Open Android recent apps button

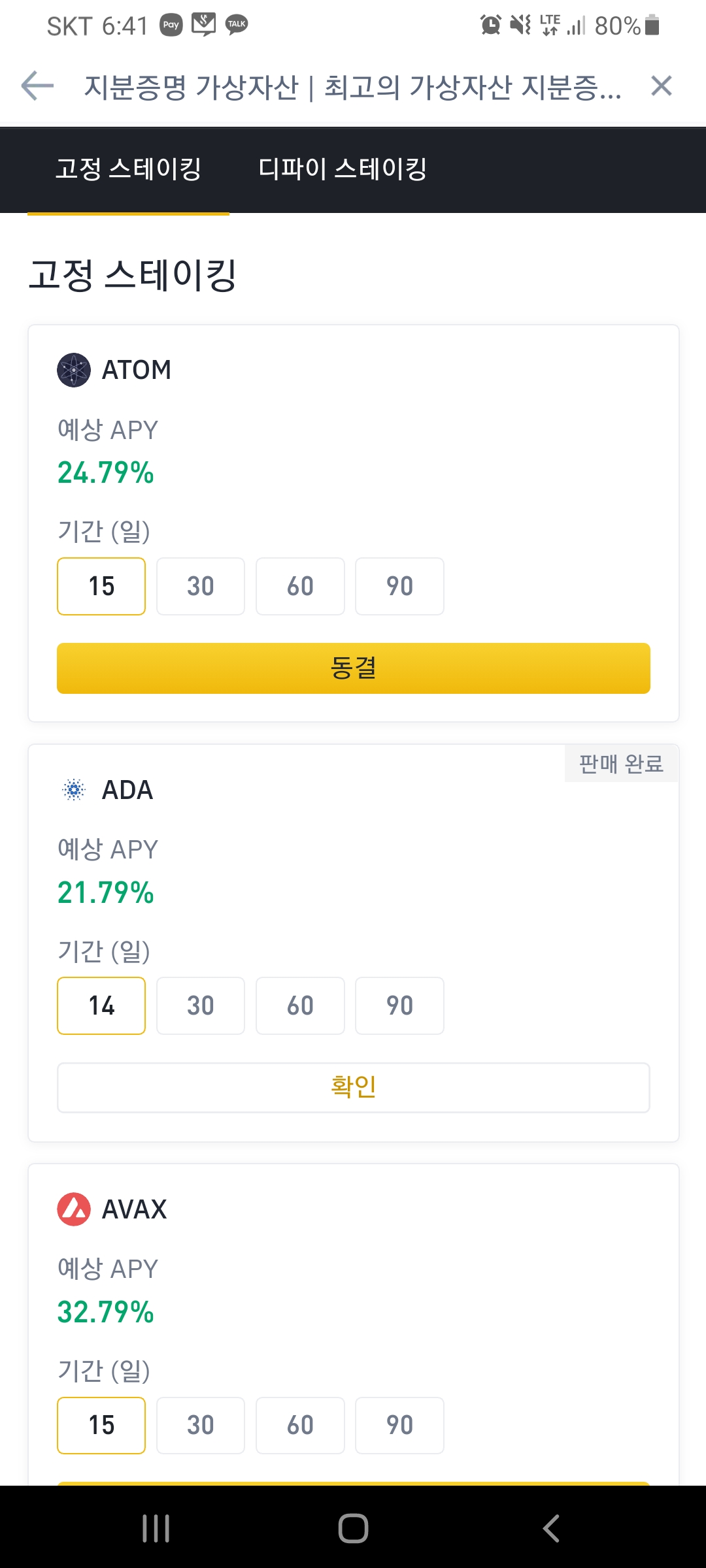156,1528
